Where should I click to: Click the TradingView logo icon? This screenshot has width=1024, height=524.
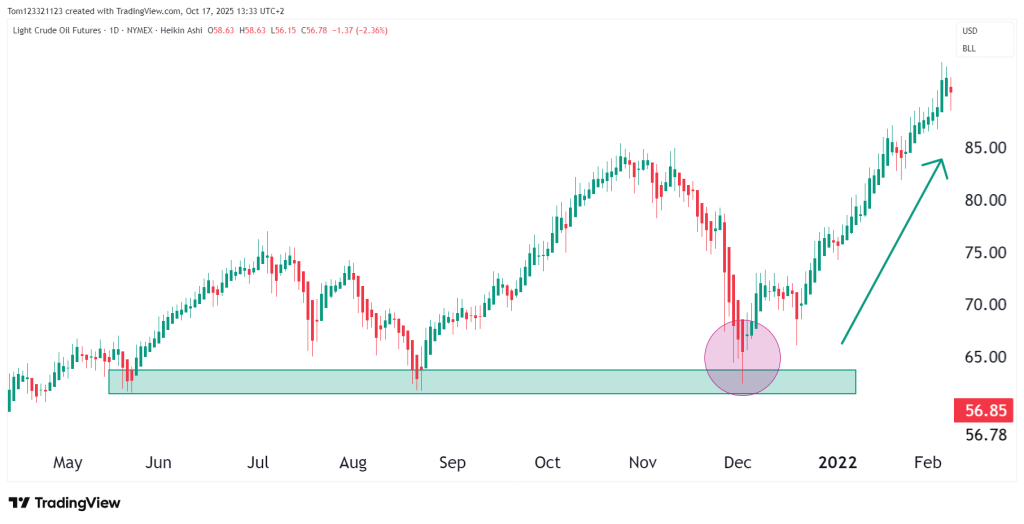[19, 503]
